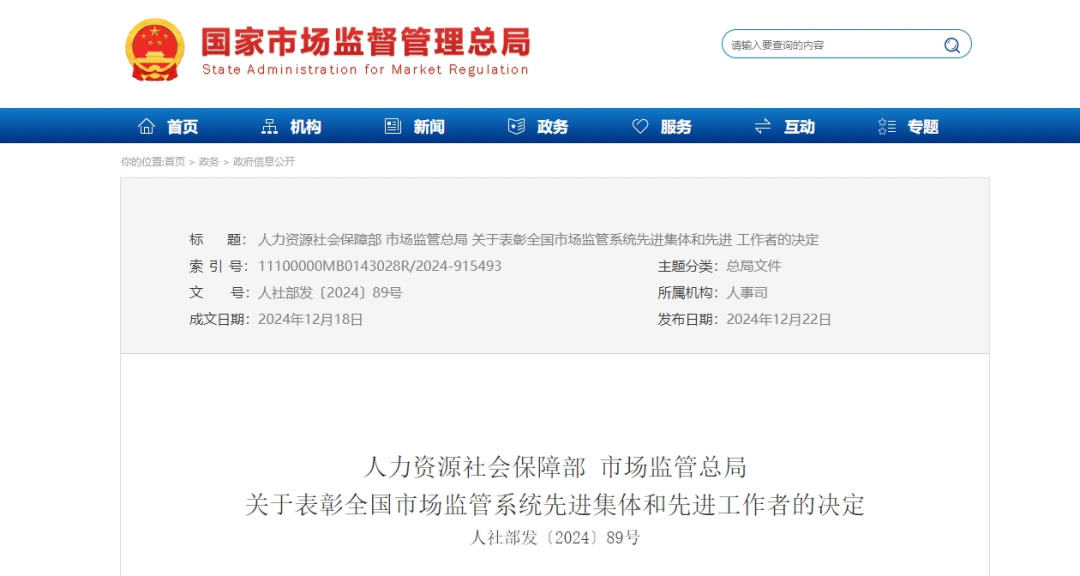Screen dimensions: 1080x576
Task: Click the topic category value 总局文件
Action: click(754, 266)
